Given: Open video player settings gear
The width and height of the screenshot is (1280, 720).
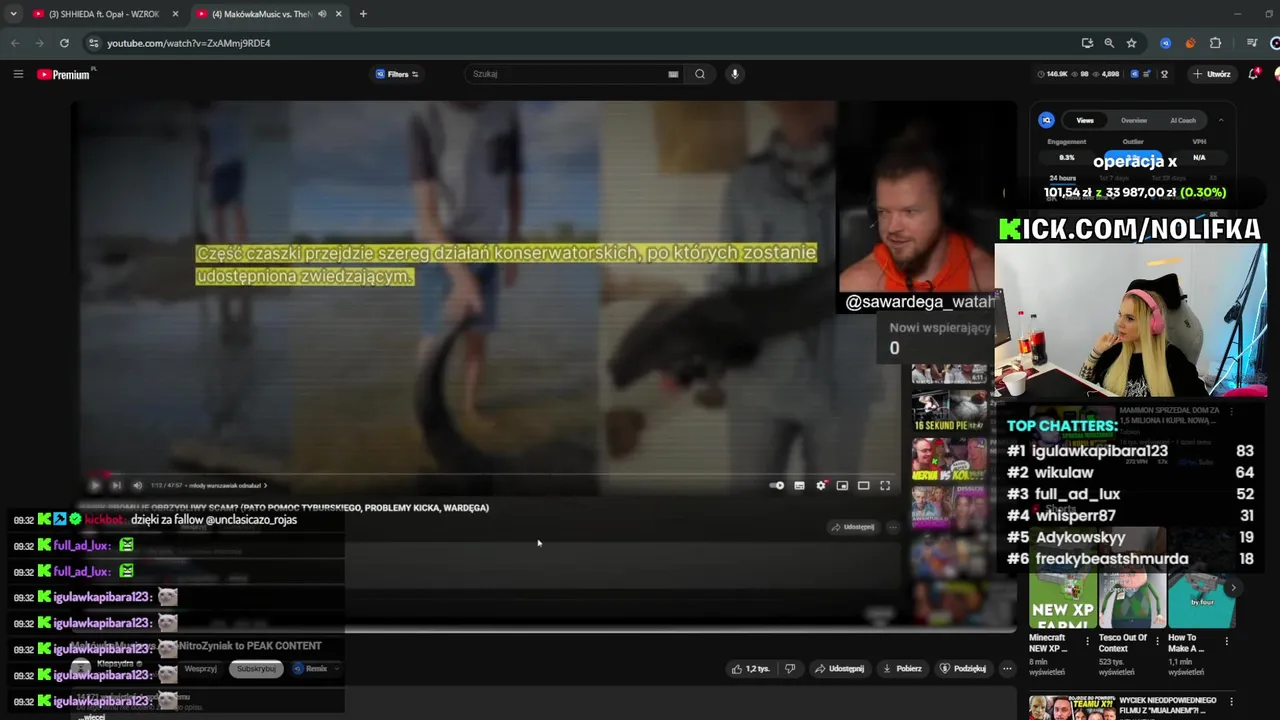Looking at the screenshot, I should (821, 486).
